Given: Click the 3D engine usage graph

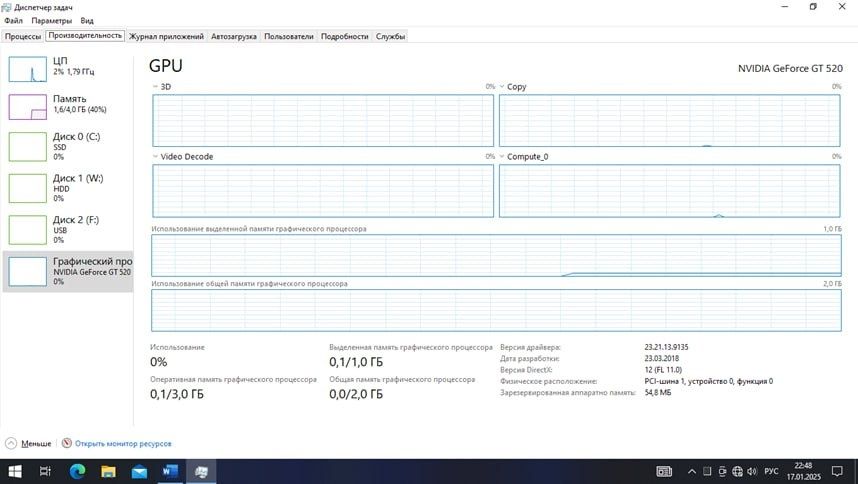Looking at the screenshot, I should coord(323,120).
